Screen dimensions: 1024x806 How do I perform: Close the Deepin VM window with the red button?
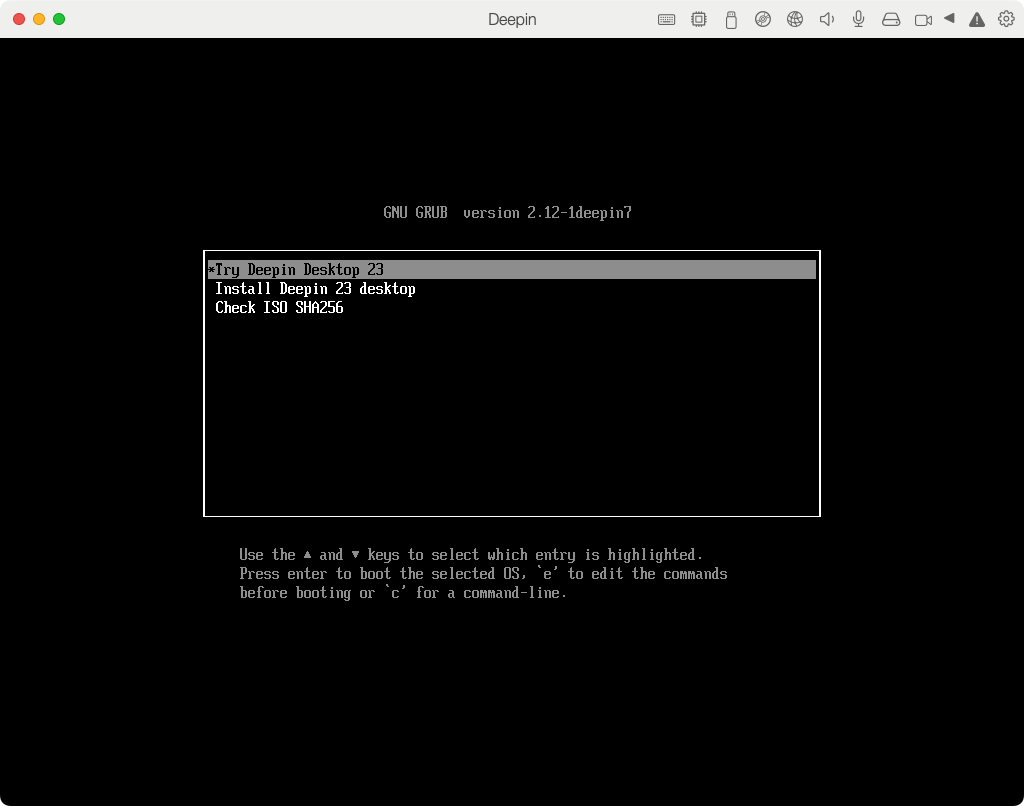click(19, 19)
